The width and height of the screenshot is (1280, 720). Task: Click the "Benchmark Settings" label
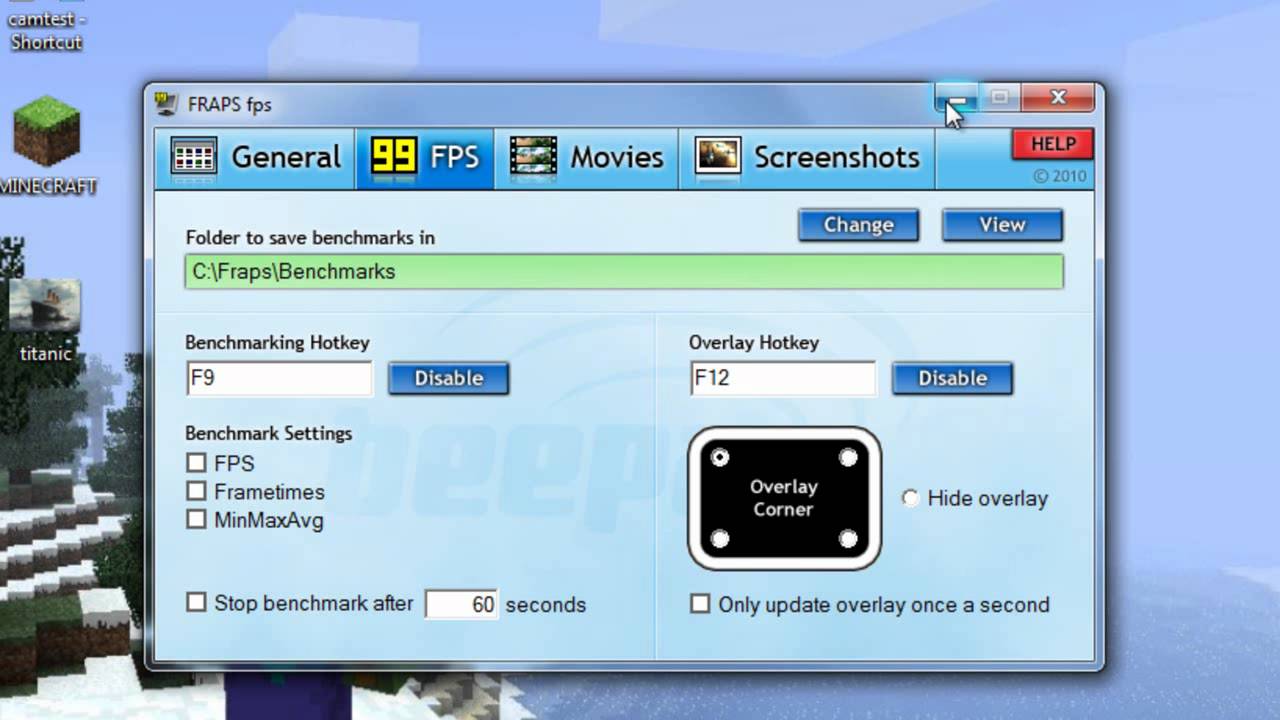point(268,433)
